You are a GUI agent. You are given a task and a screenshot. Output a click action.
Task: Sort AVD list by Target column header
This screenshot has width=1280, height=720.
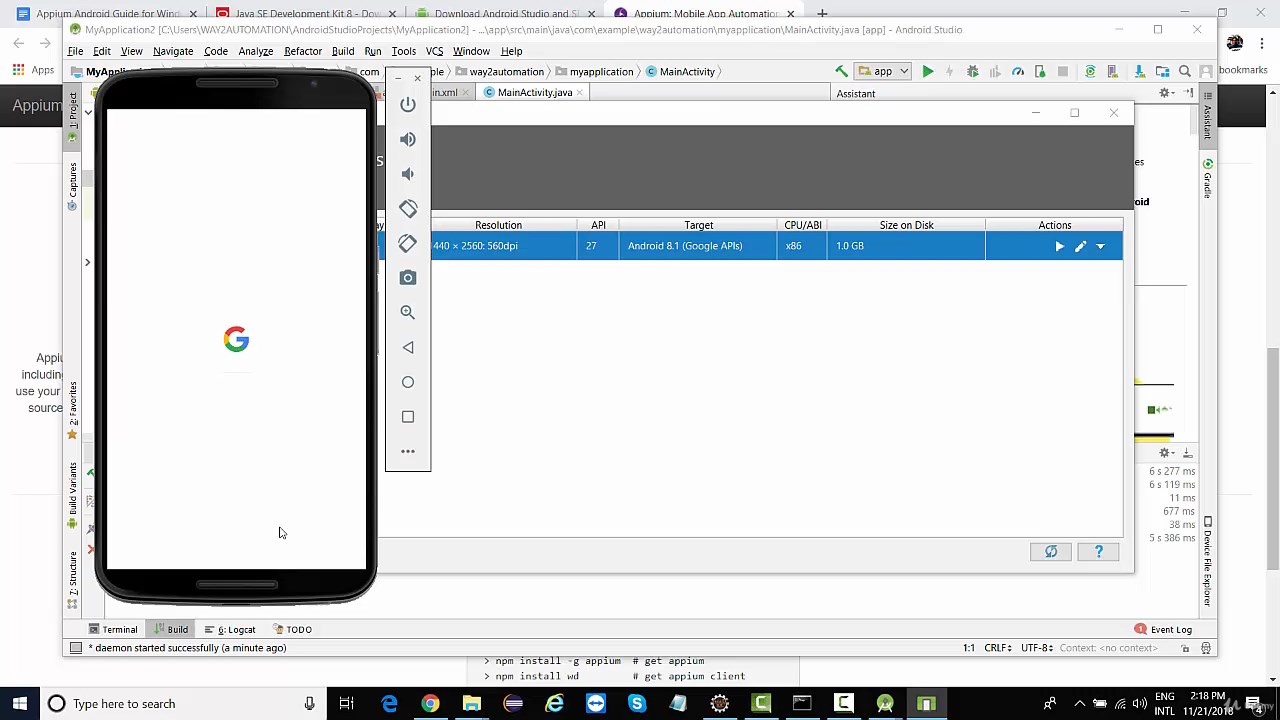[698, 225]
